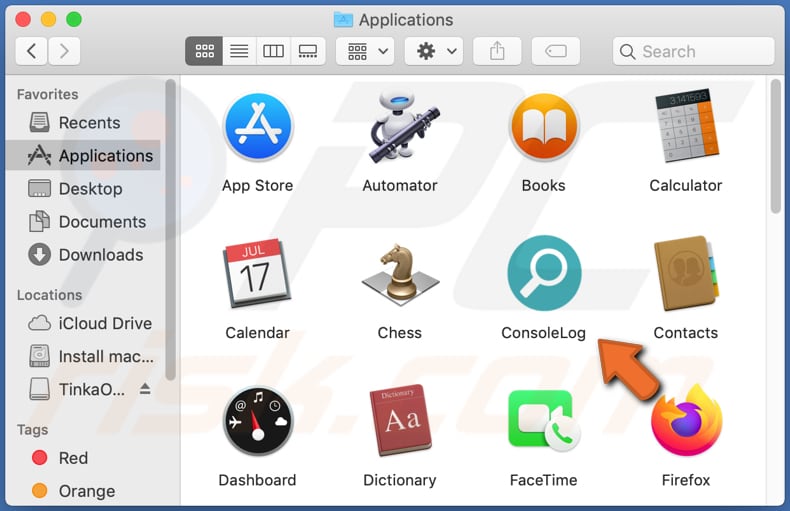Select the Calculator app icon
790x511 pixels.
pos(686,126)
